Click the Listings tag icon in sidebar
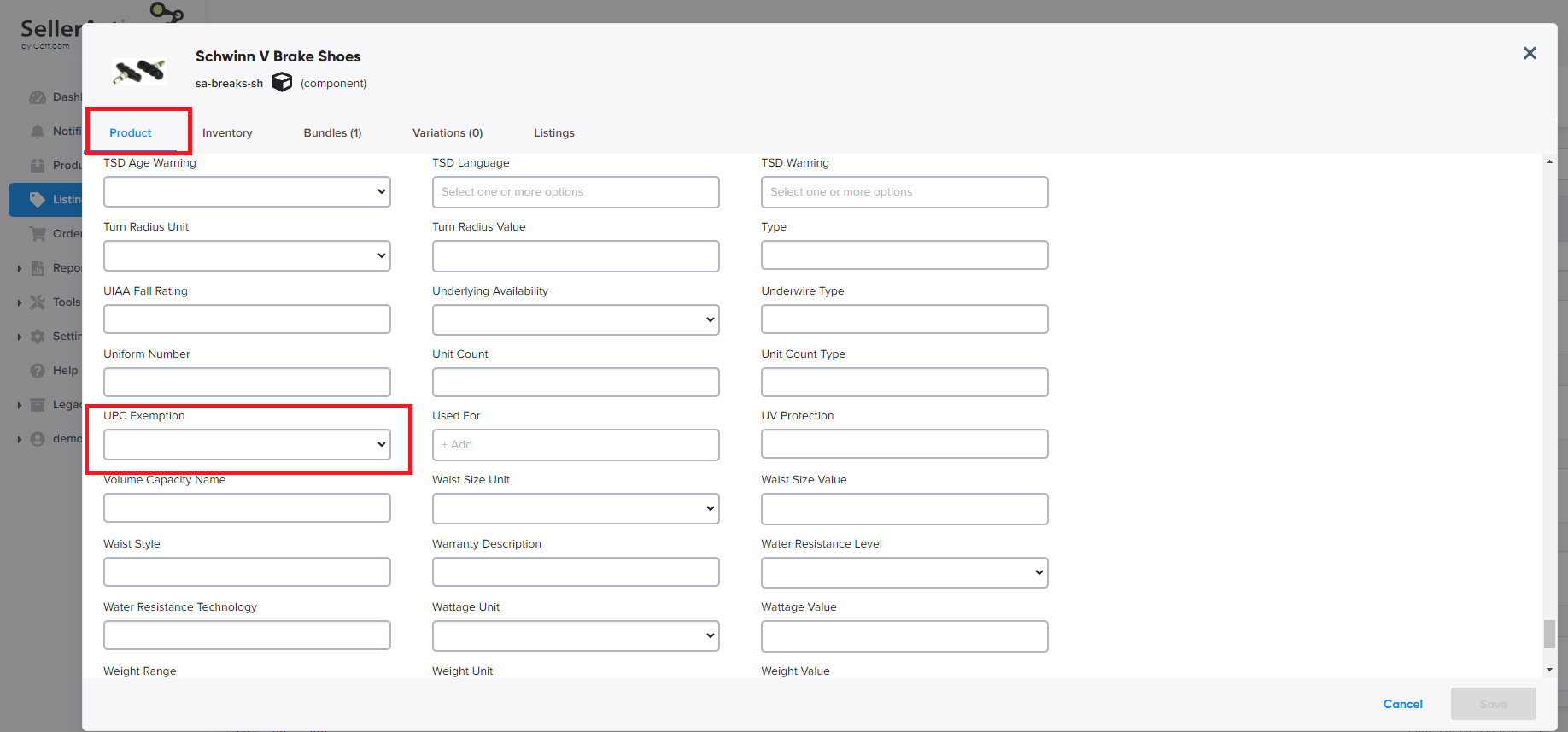Viewport: 1568px width, 732px height. (x=38, y=200)
